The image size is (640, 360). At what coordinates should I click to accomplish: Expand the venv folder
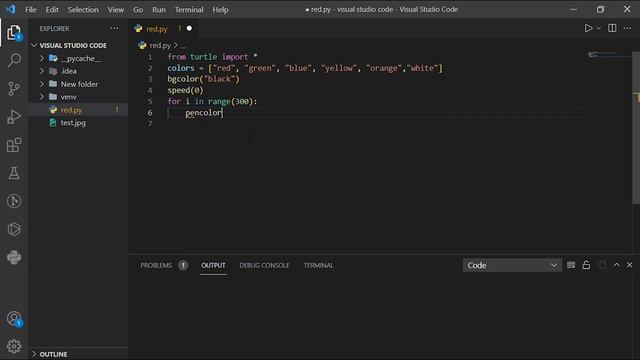(x=42, y=97)
